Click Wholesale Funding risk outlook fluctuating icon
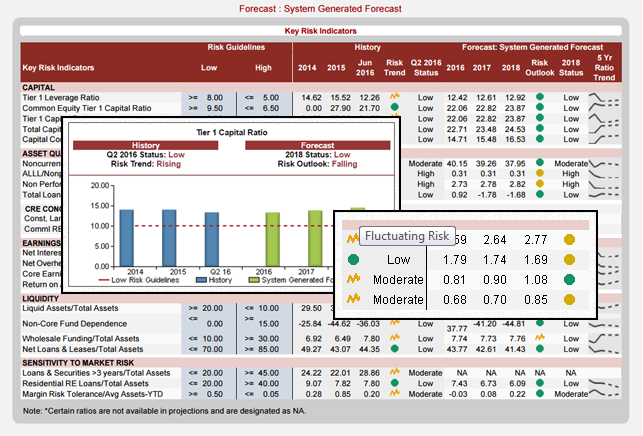Screen dimensions: 643x436 click(x=540, y=337)
